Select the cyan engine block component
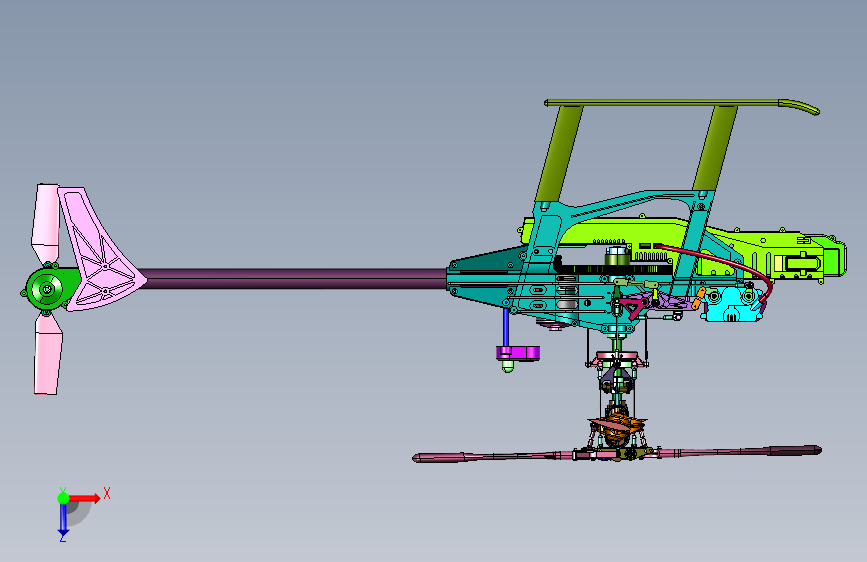This screenshot has width=867, height=562. (733, 305)
